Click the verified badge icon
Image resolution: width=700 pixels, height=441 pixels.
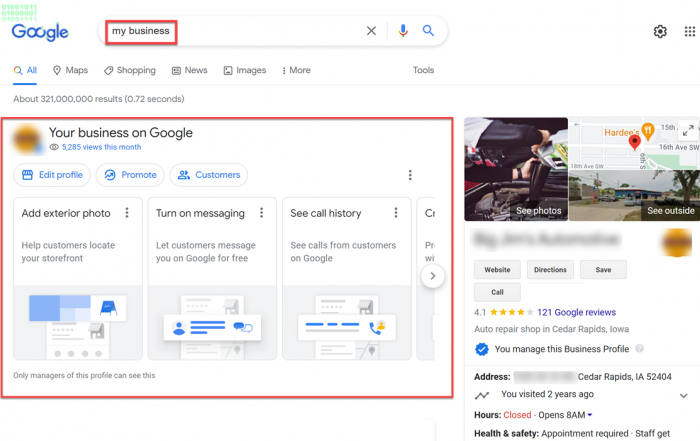tap(482, 349)
